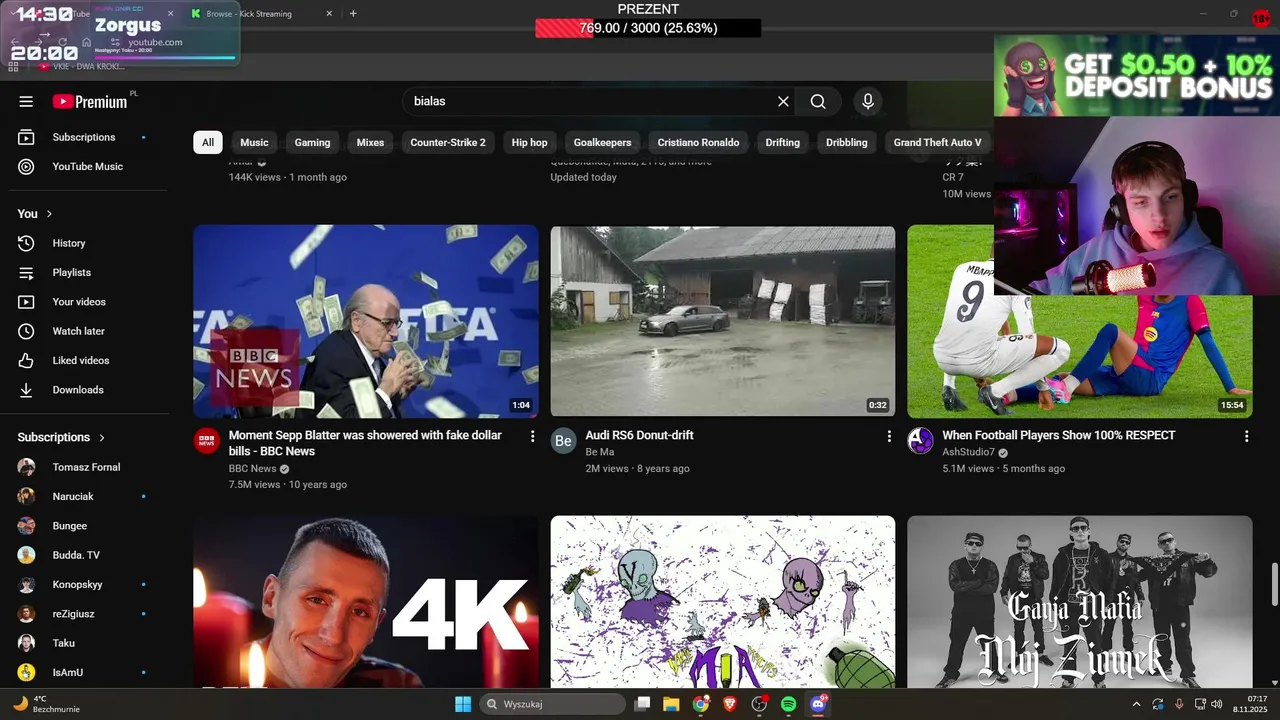Play the Mbappe RESPECT video thumbnail
This screenshot has height=720, width=1280.
pyautogui.click(x=1079, y=321)
